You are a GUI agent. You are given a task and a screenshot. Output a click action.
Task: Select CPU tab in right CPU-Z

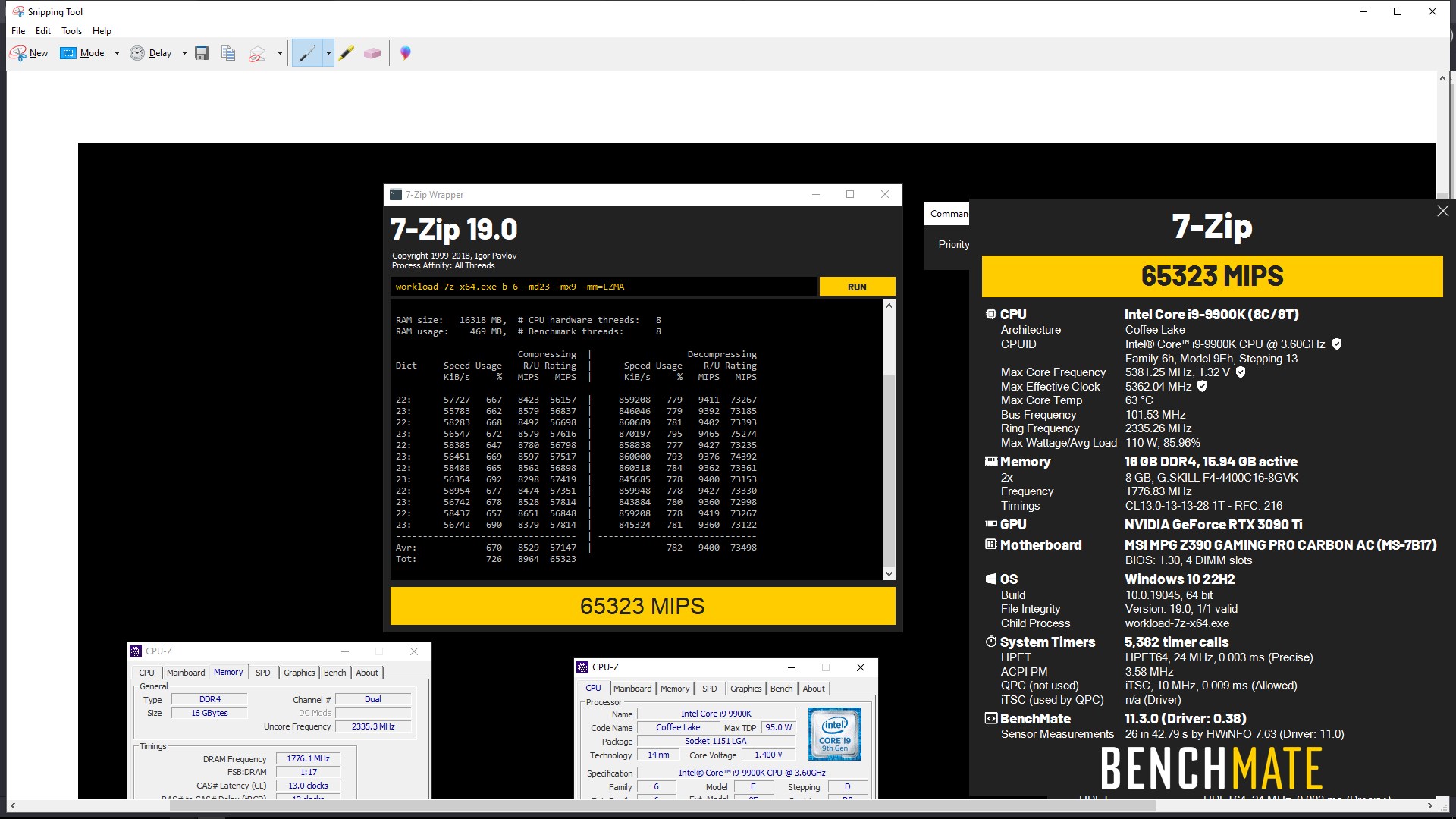click(593, 688)
